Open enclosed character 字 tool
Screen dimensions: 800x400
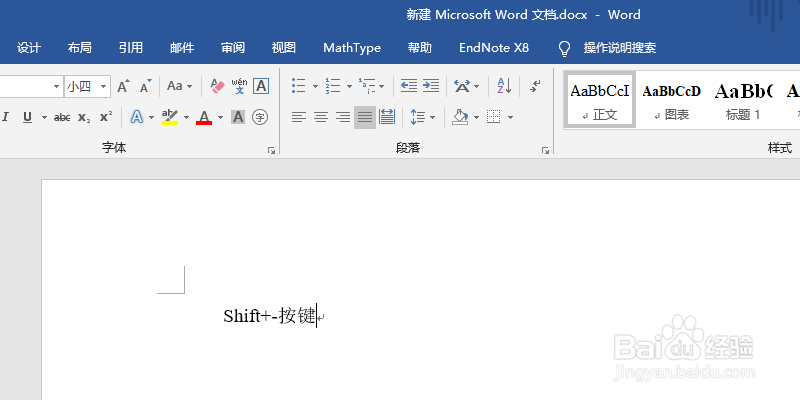(260, 117)
